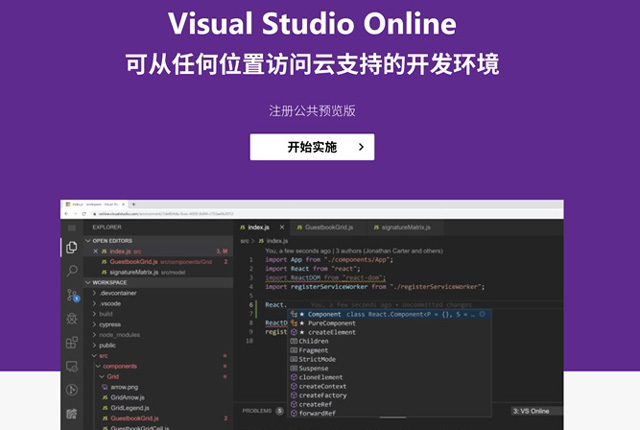Select the createContext autocomplete suggestion
This screenshot has width=640, height=430.
point(389,386)
